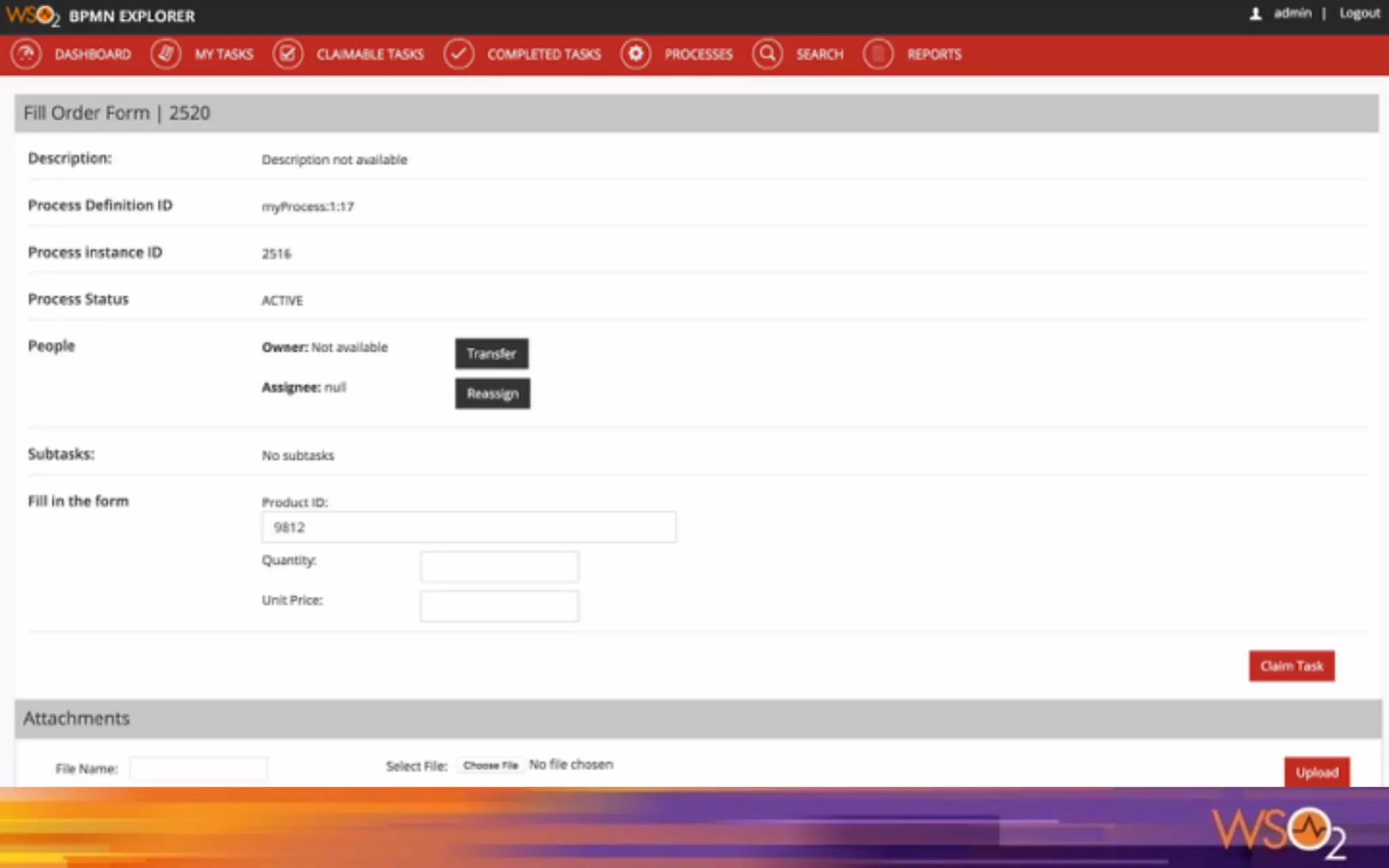Click the Dashboard gauge icon

[x=26, y=54]
